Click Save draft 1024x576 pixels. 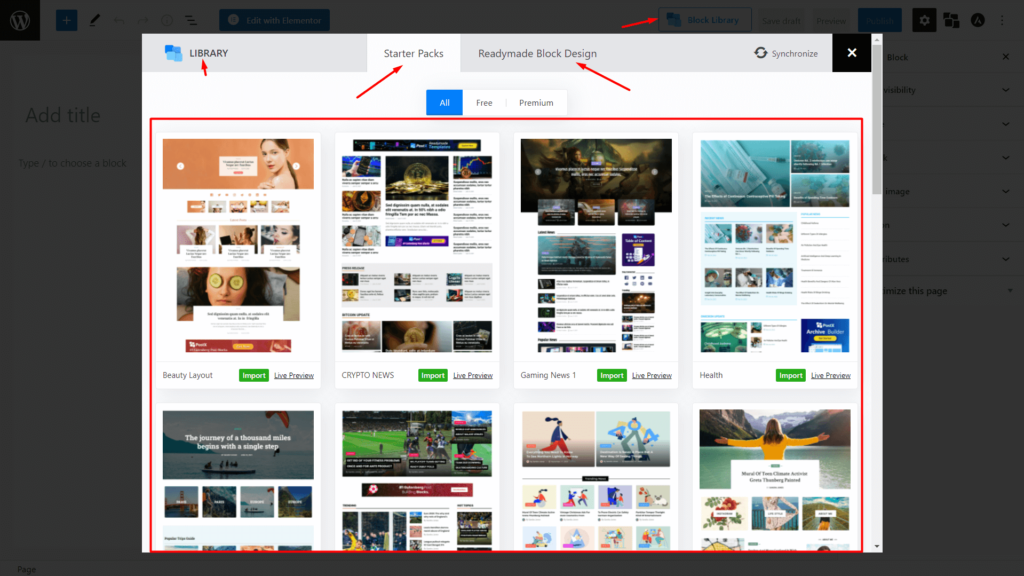(781, 21)
